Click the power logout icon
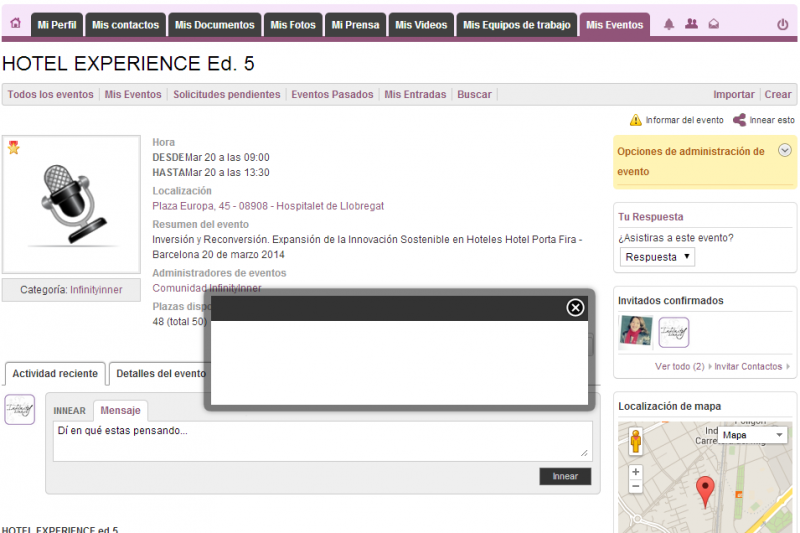This screenshot has height=533, width=800. (783, 24)
